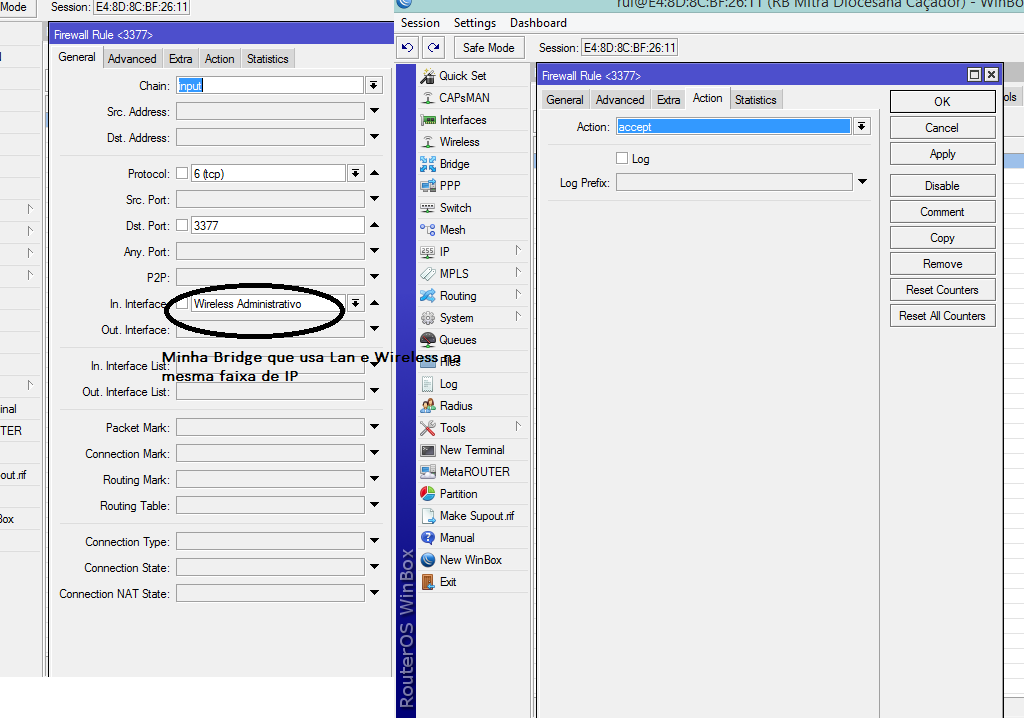This screenshot has height=728, width=1024.
Task: Open the In. Interface dropdown list
Action: click(355, 304)
